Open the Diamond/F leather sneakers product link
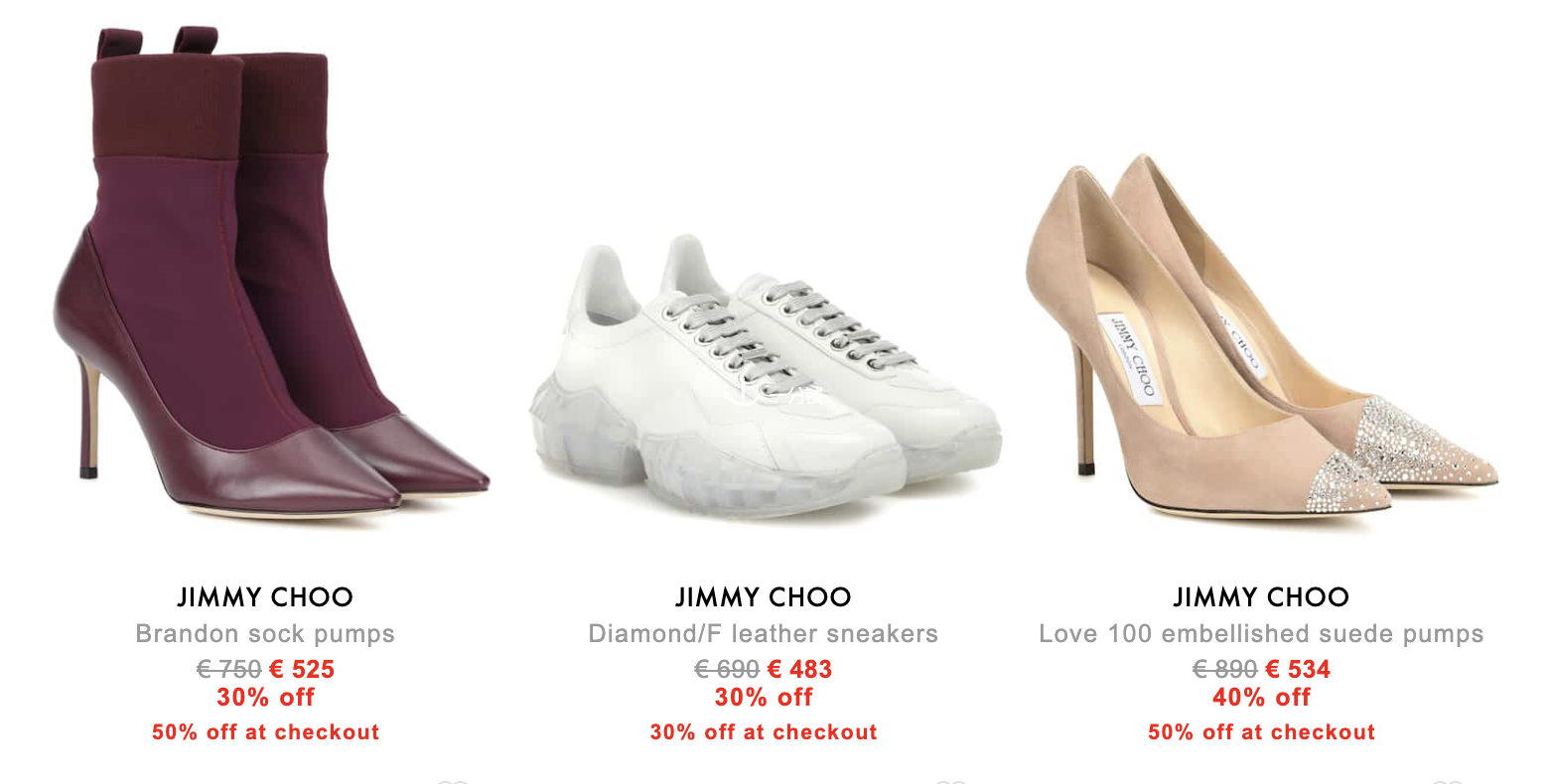Viewport: 1551px width, 784px height. [x=764, y=634]
